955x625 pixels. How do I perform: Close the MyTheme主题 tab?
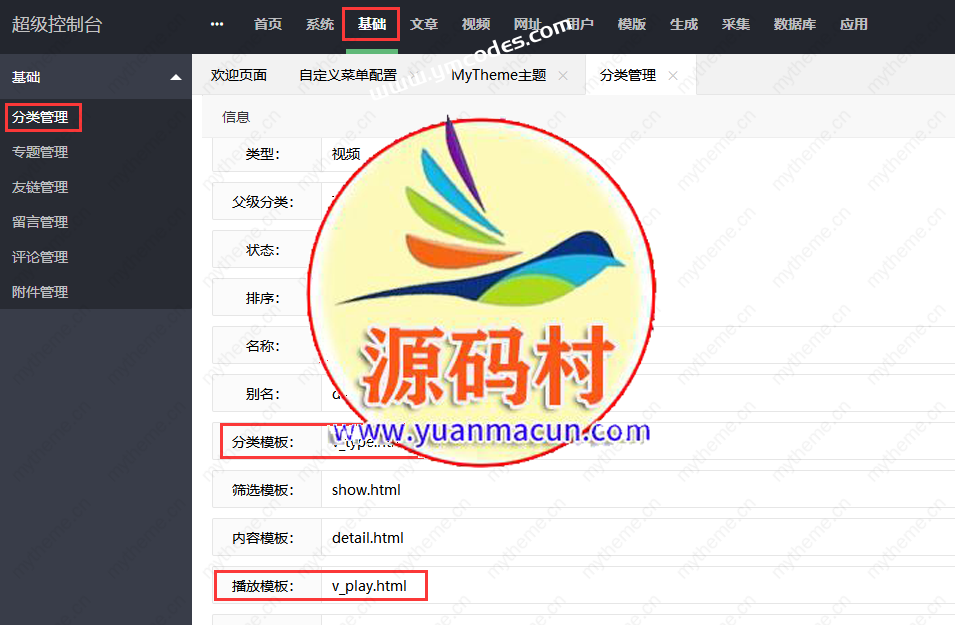tap(563, 76)
